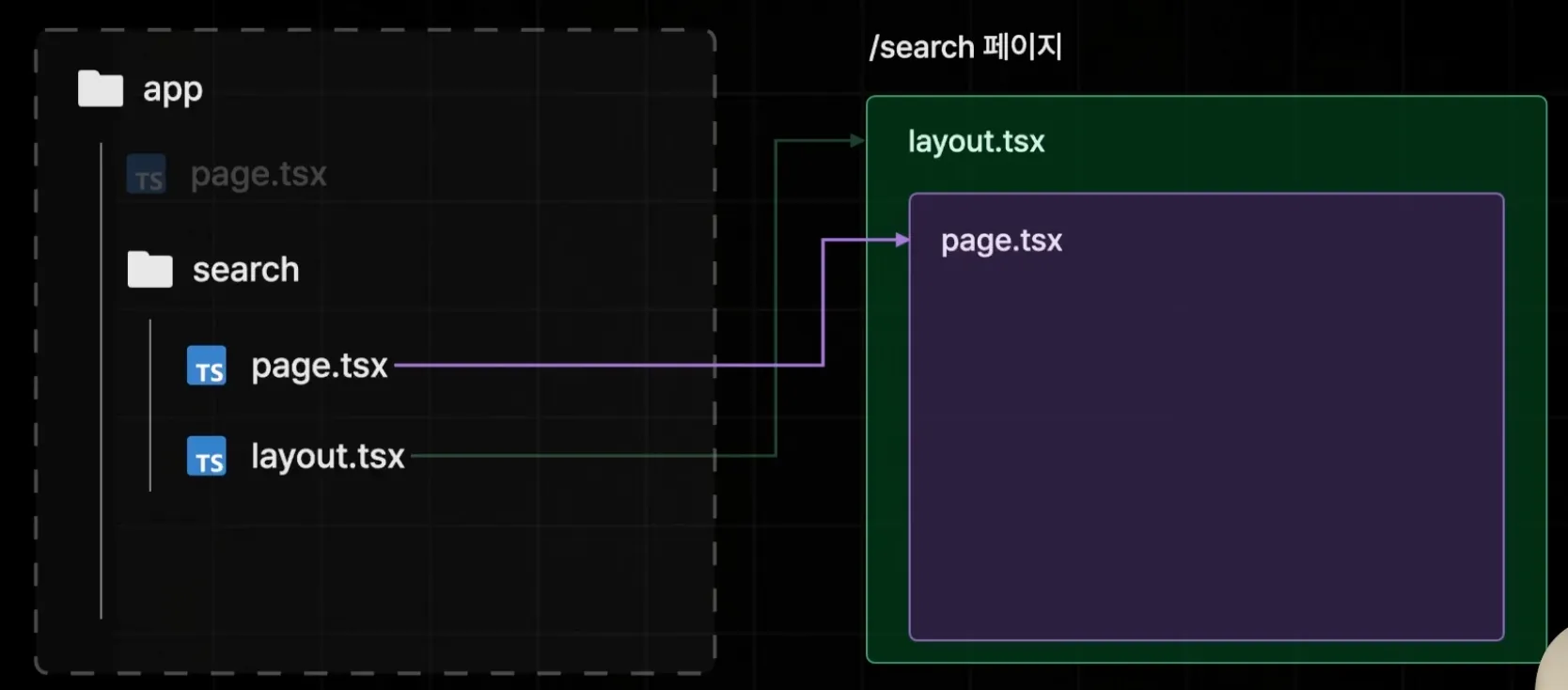This screenshot has width=1568, height=690.
Task: Click the green layout area below the purple box
Action: tap(1206, 651)
